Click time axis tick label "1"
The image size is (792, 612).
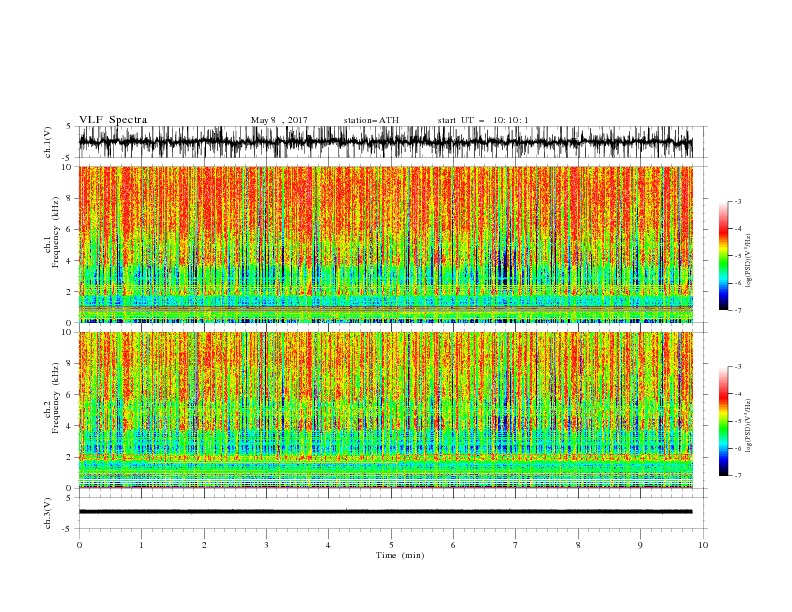(x=141, y=545)
